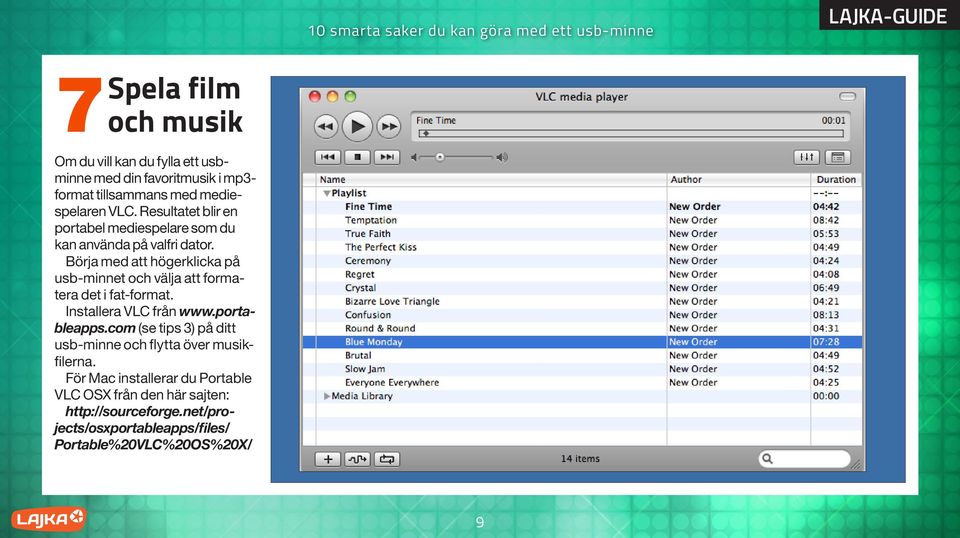Image resolution: width=960 pixels, height=538 pixels.
Task: Toggle repeat mode button
Action: (x=386, y=459)
